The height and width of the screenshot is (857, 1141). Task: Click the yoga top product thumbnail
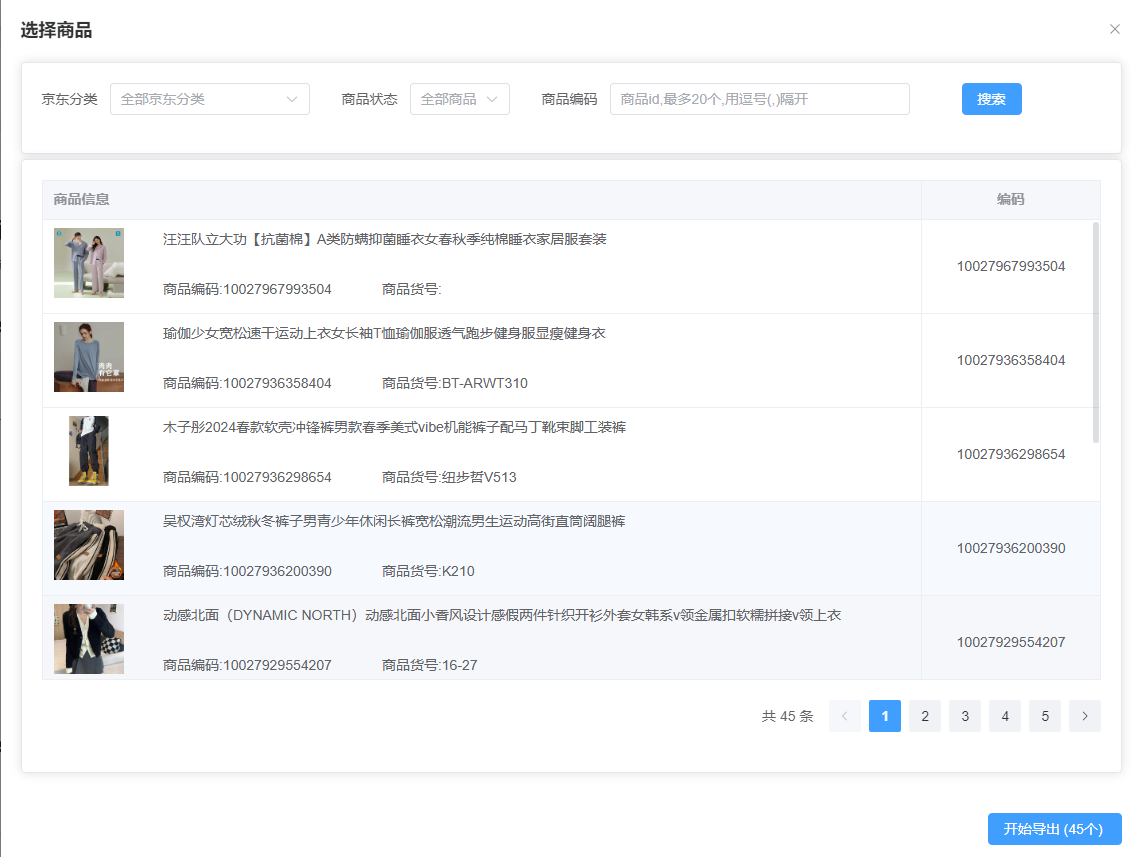click(x=89, y=357)
